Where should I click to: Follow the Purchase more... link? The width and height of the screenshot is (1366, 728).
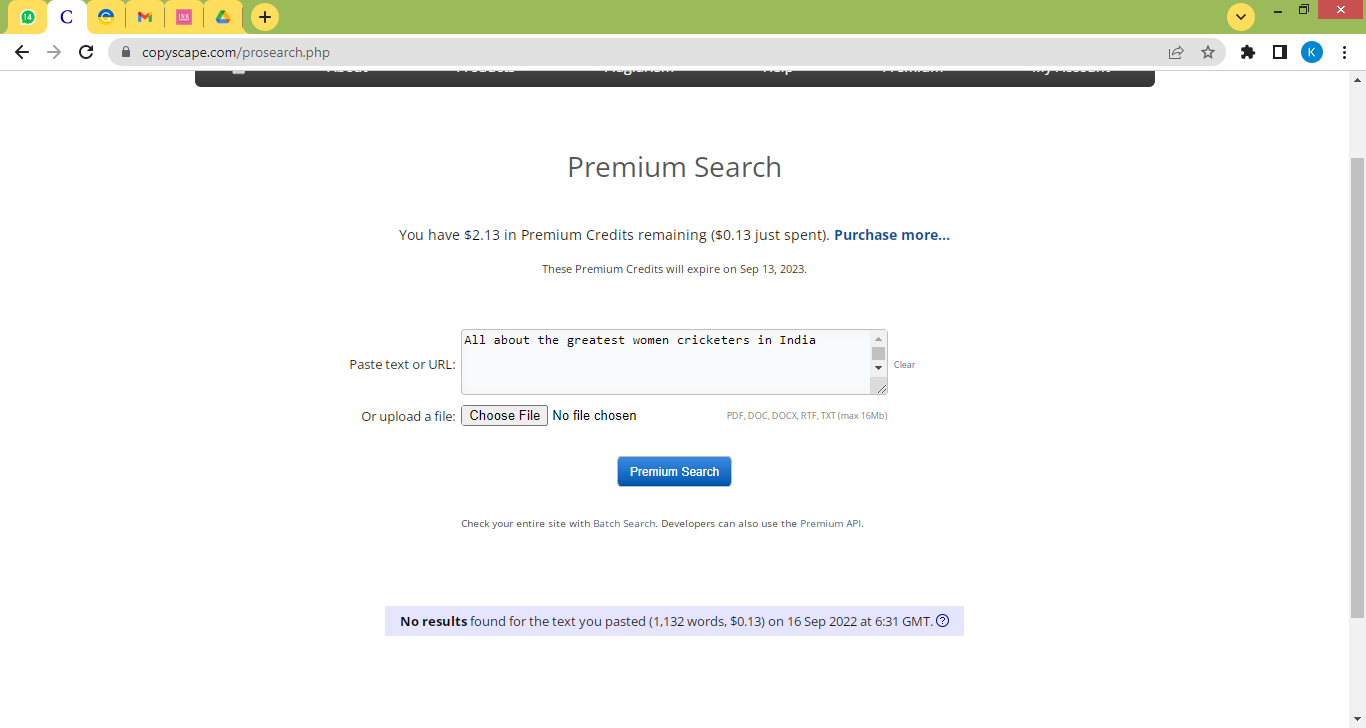coord(892,235)
